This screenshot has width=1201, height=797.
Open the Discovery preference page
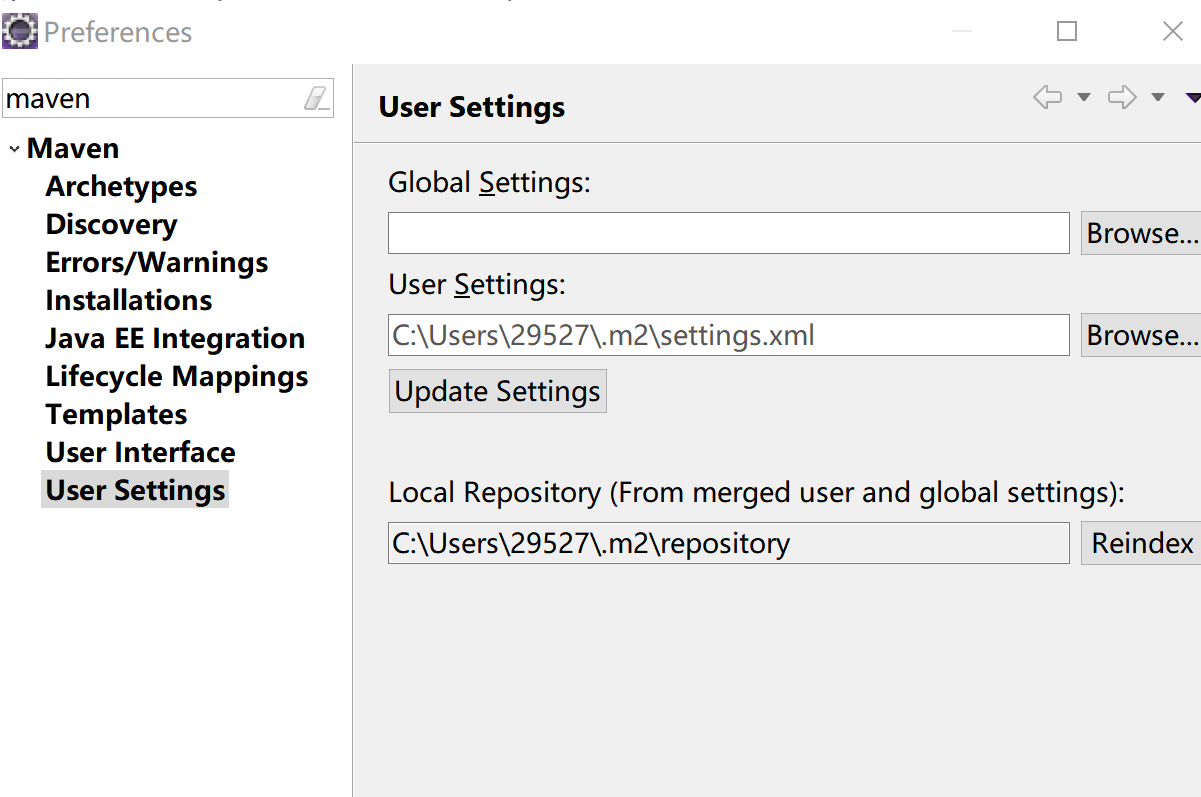pos(111,224)
